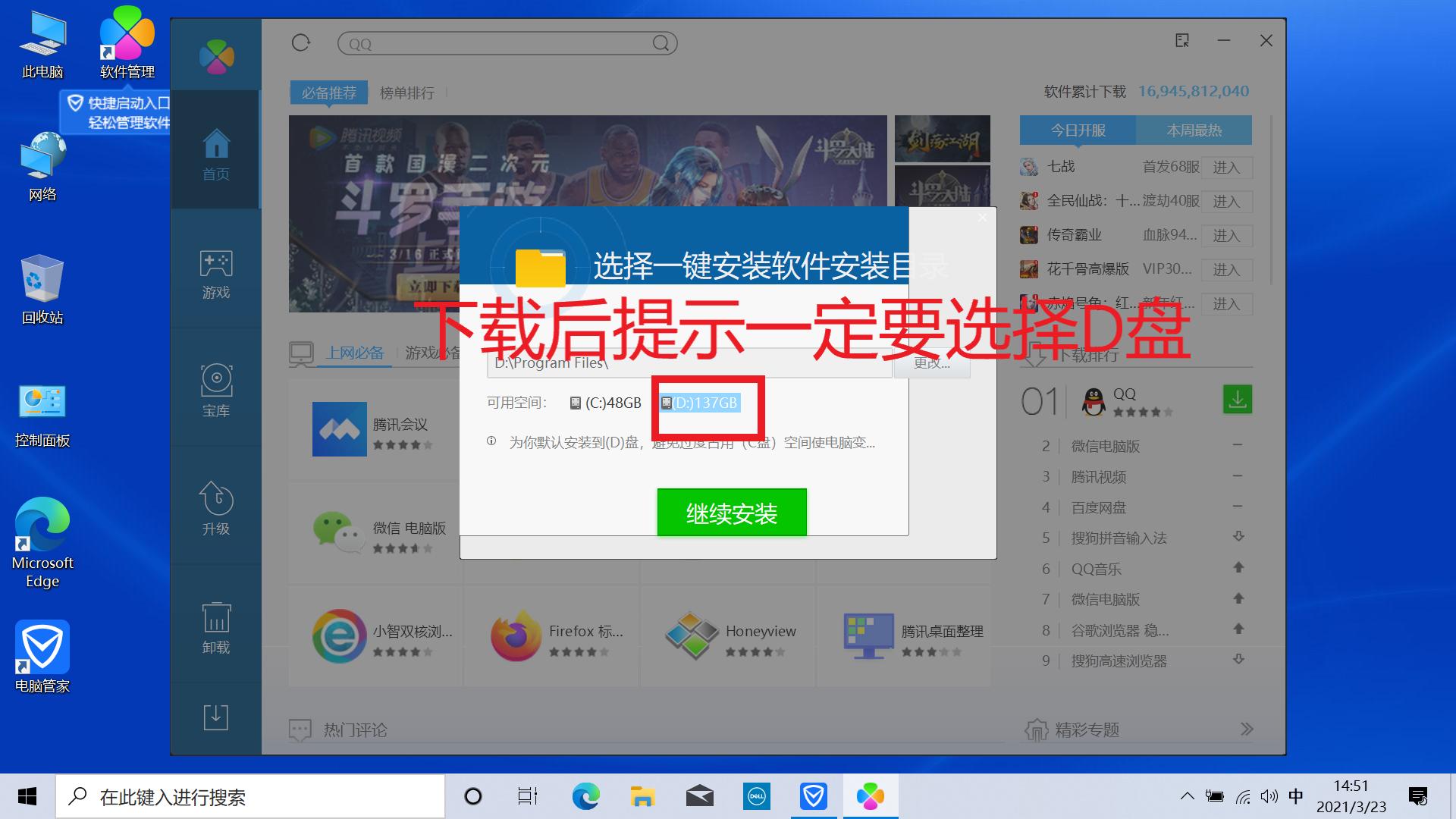This screenshot has height=819, width=1456.
Task: Open the 升级 (Upgrade) sidebar section
Action: (216, 508)
